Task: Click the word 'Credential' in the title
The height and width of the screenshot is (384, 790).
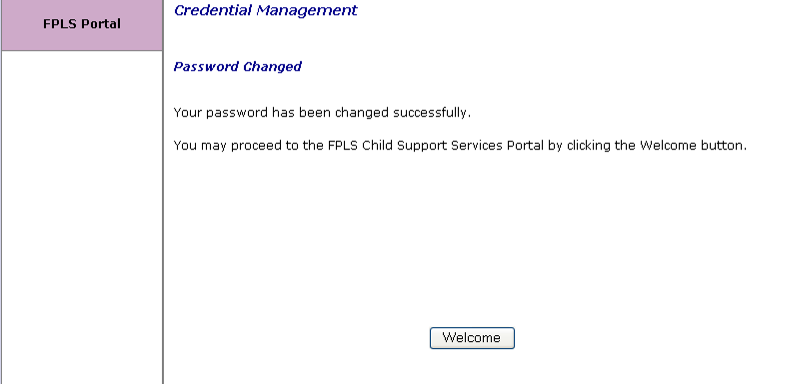Action: pyautogui.click(x=211, y=10)
